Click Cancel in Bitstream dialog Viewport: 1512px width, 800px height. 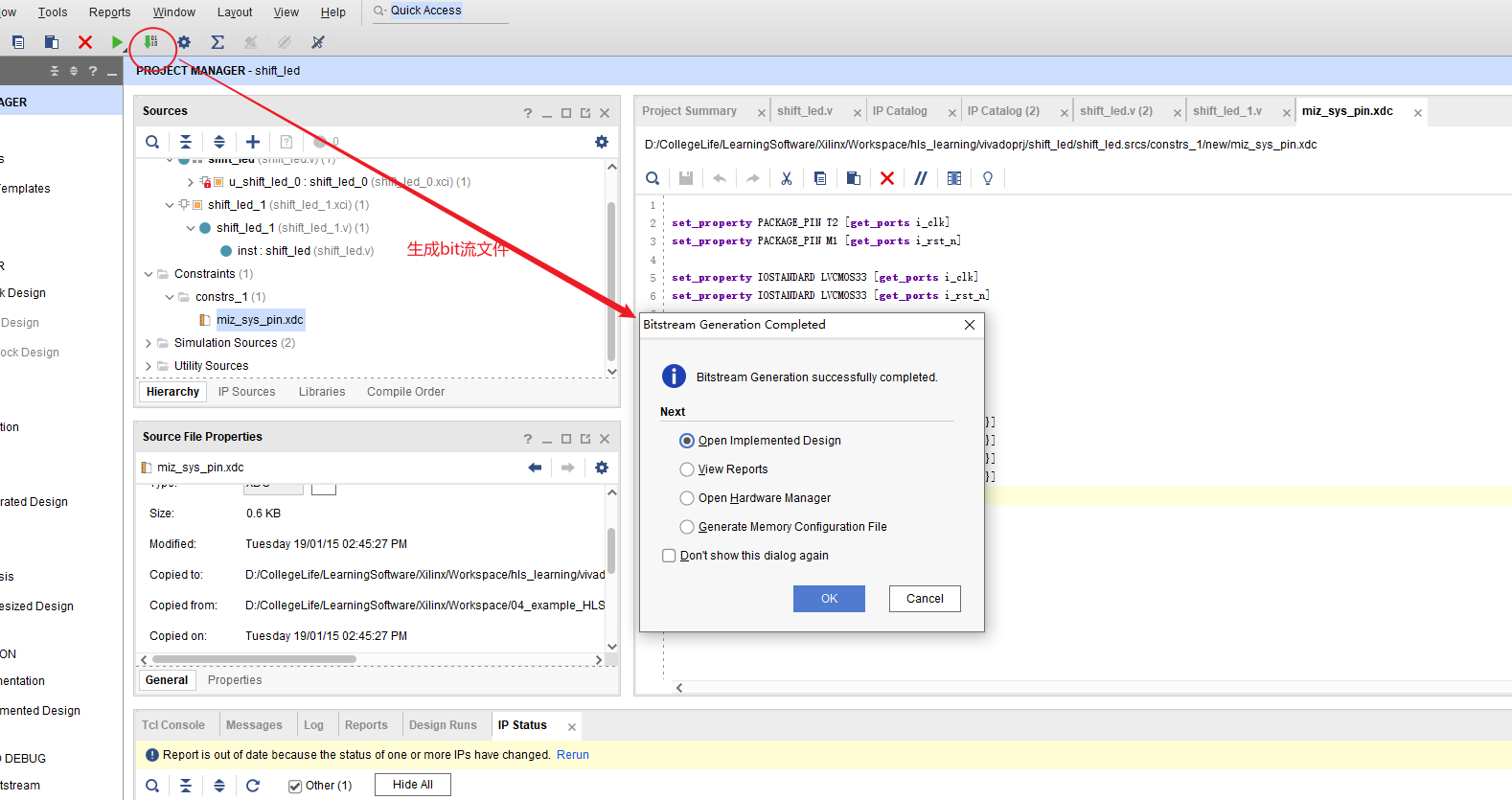pos(925,599)
